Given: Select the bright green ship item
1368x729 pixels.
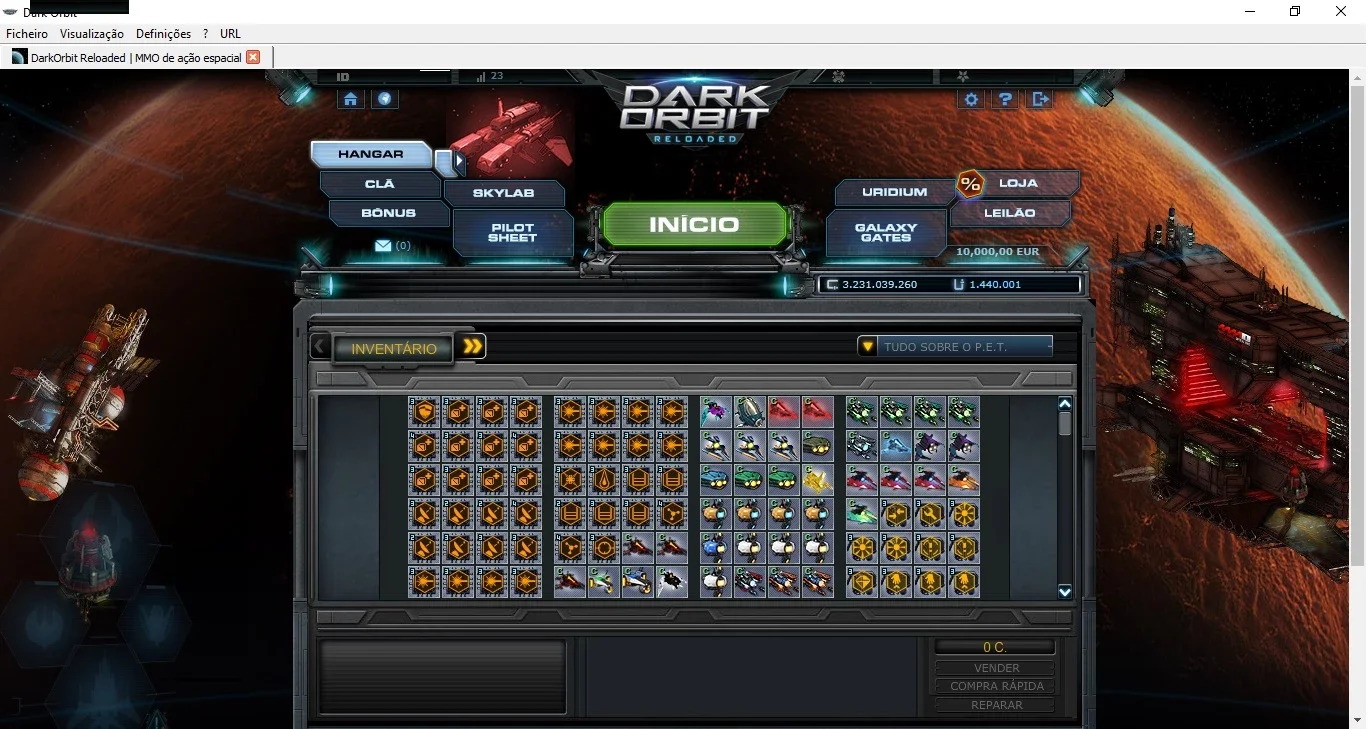Looking at the screenshot, I should tap(861, 514).
